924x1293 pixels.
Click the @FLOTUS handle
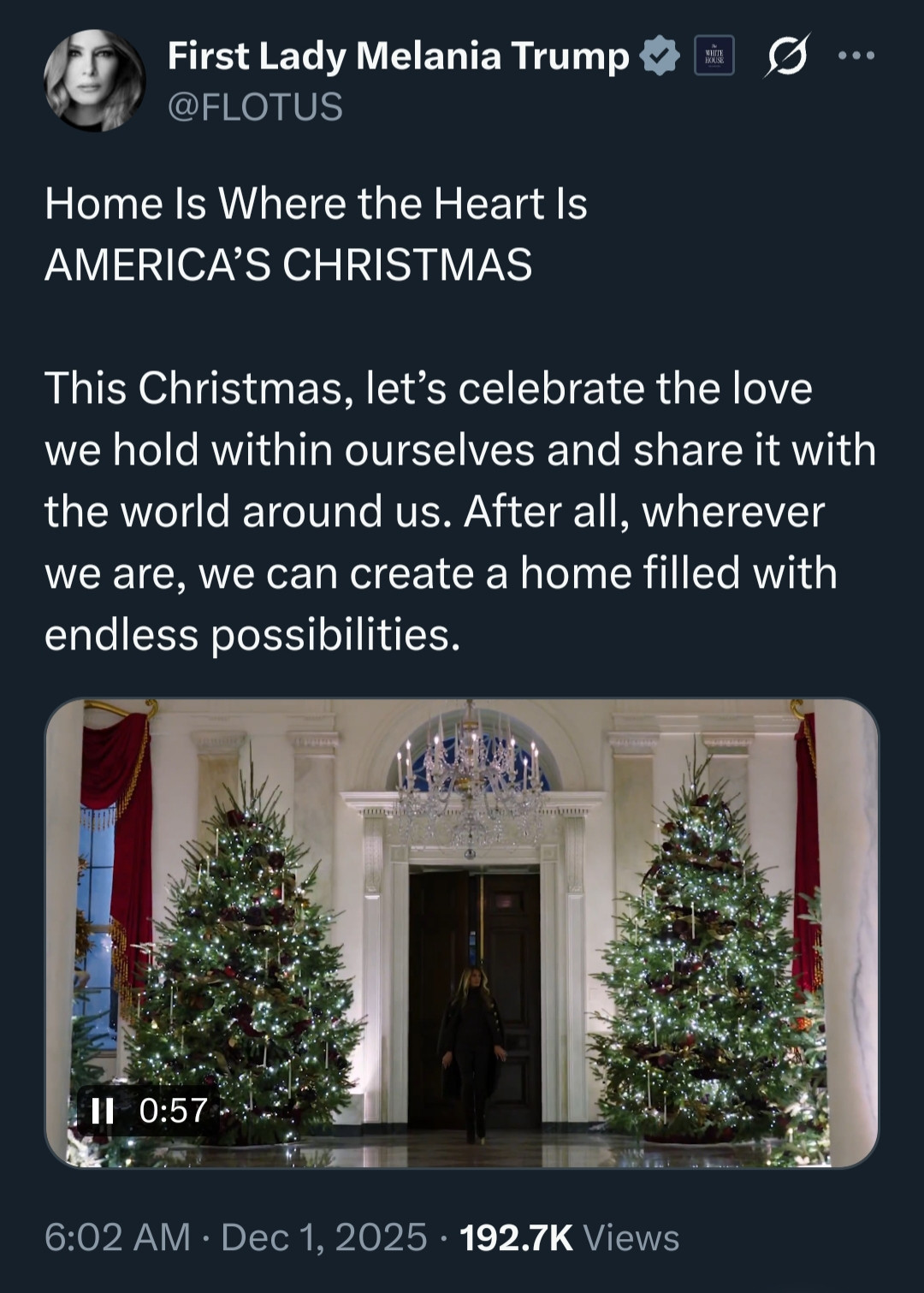tap(255, 107)
